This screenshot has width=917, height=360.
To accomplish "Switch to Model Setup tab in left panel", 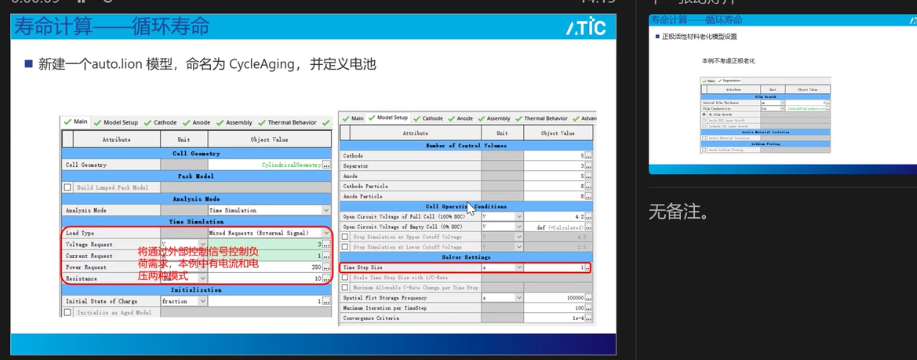I will point(116,123).
